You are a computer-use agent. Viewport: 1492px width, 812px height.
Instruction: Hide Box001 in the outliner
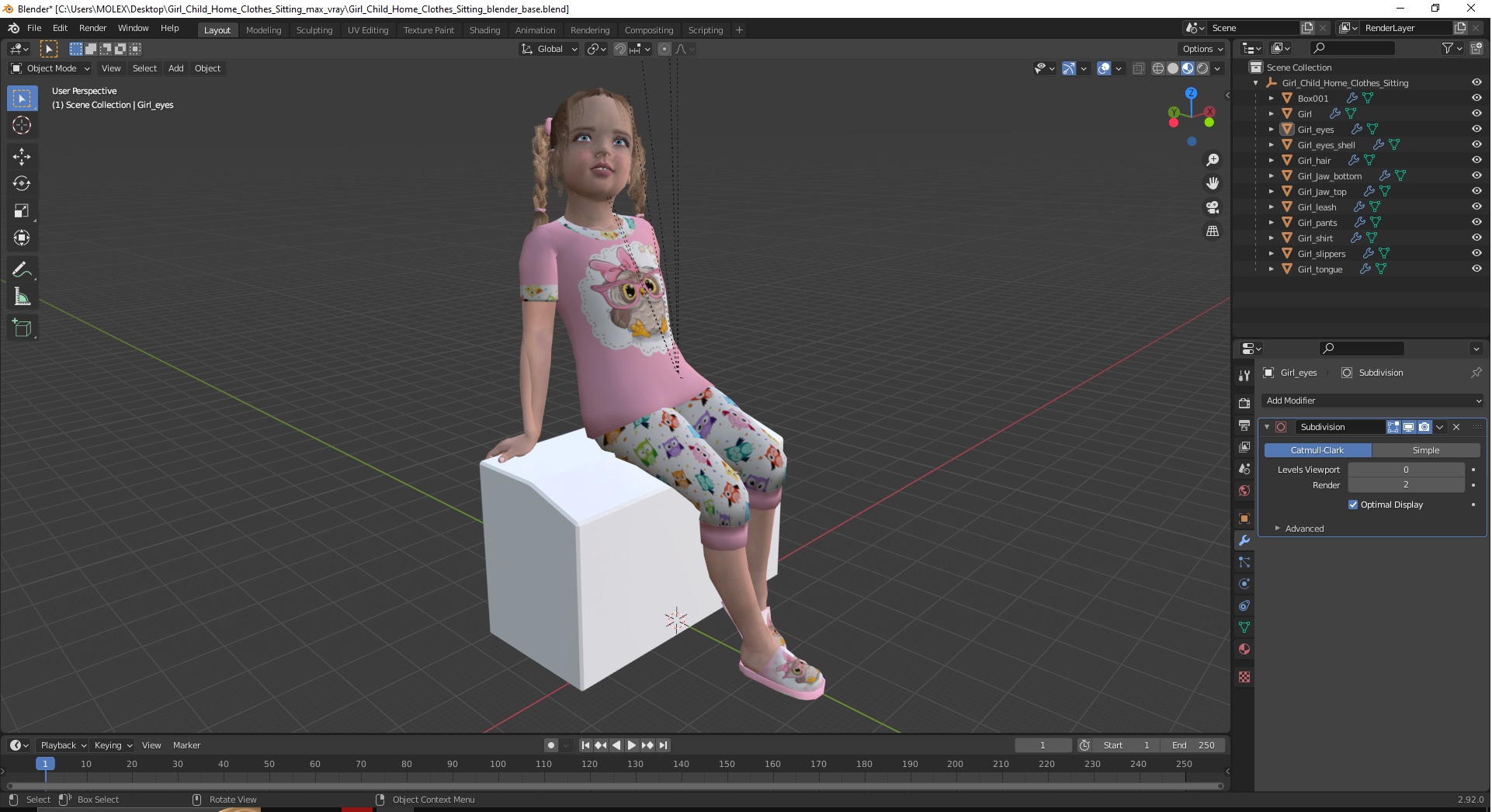tap(1476, 99)
